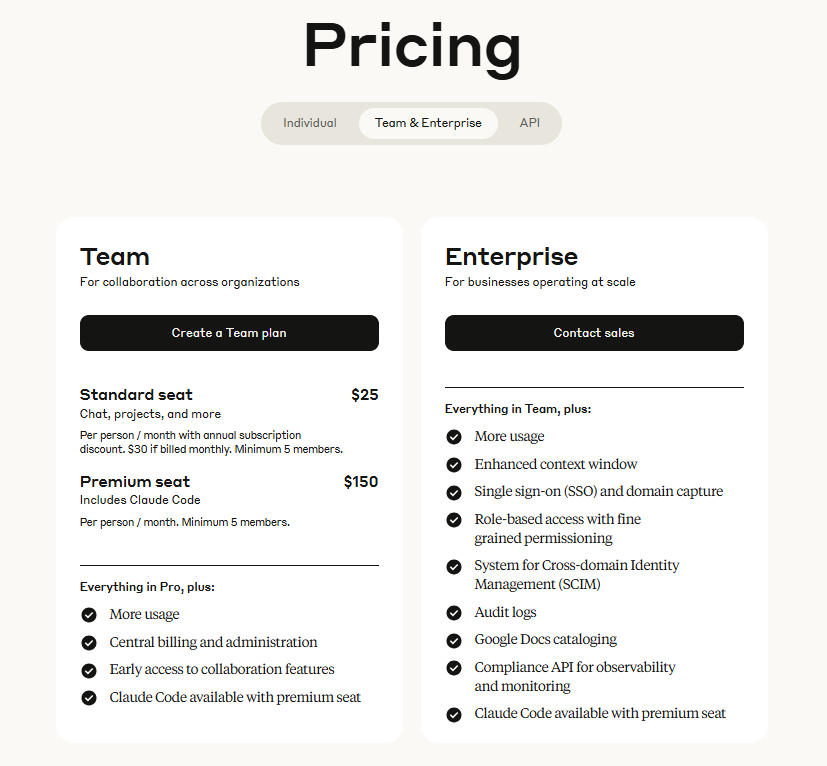Image resolution: width=827 pixels, height=766 pixels.
Task: Click the checkmark beside More usage under Team
Action: coord(89,614)
